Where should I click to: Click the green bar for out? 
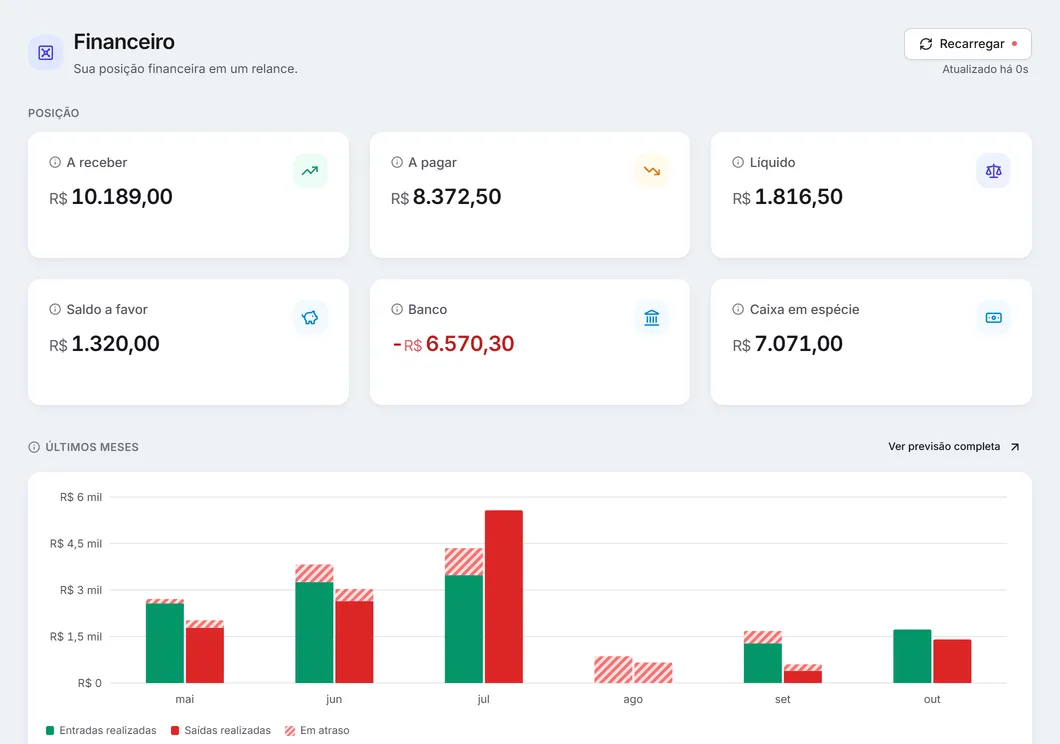coord(912,656)
